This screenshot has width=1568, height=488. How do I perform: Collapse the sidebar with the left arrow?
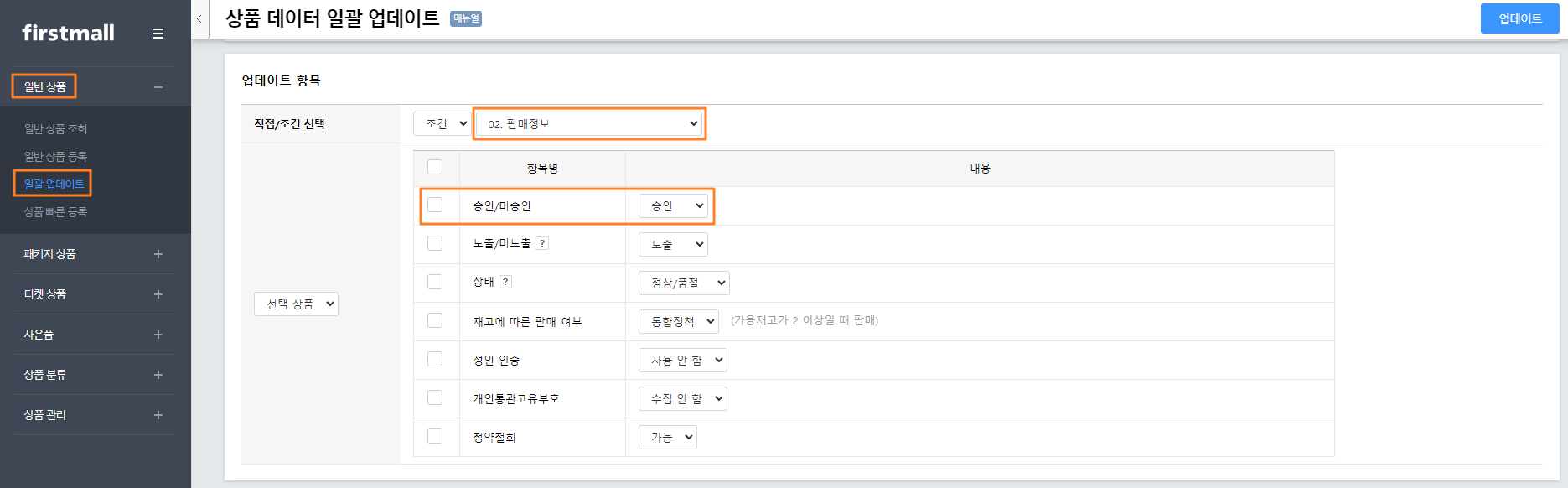(x=199, y=18)
